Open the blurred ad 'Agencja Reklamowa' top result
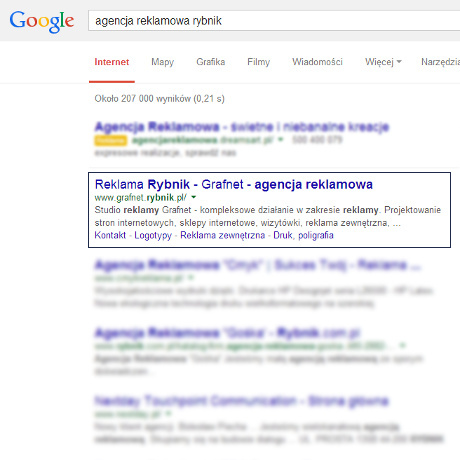460x460 pixels. click(242, 127)
